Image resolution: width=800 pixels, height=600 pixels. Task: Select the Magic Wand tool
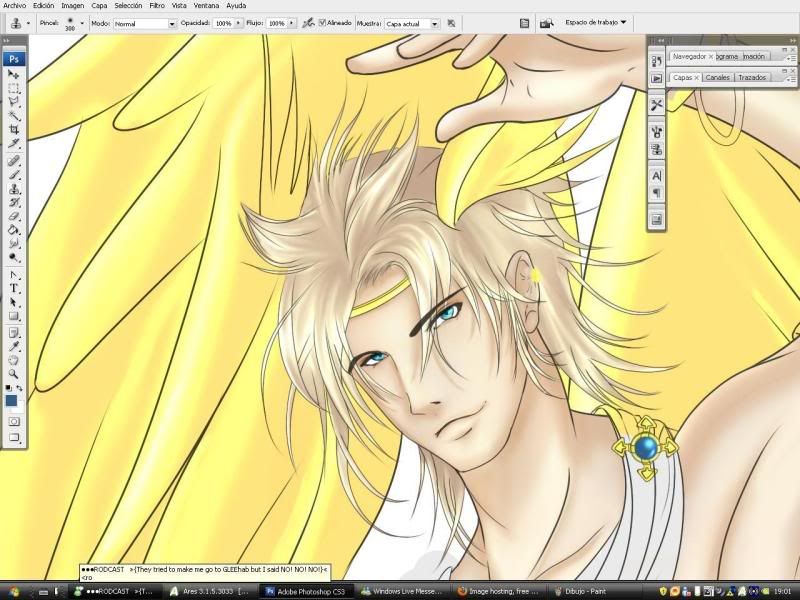coord(14,116)
